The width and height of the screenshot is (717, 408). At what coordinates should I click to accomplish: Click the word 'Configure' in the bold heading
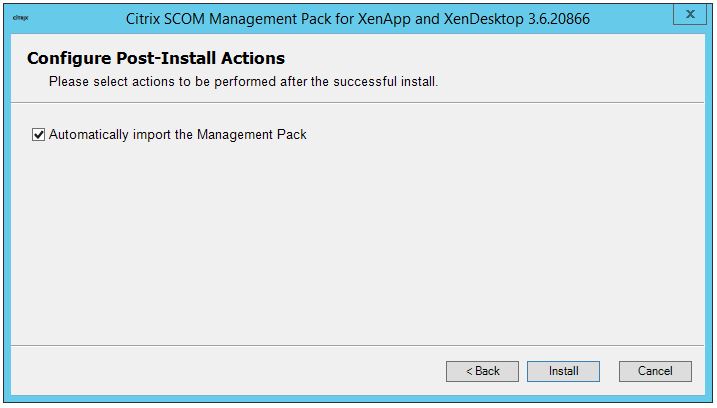click(68, 59)
